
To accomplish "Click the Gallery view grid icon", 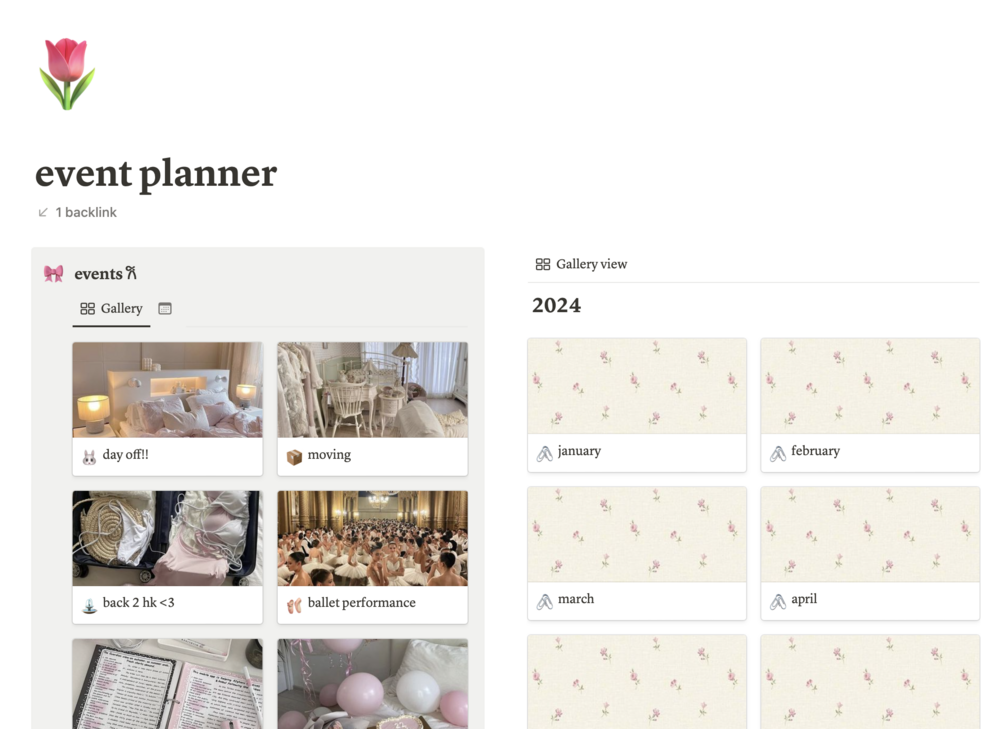I will (x=543, y=264).
